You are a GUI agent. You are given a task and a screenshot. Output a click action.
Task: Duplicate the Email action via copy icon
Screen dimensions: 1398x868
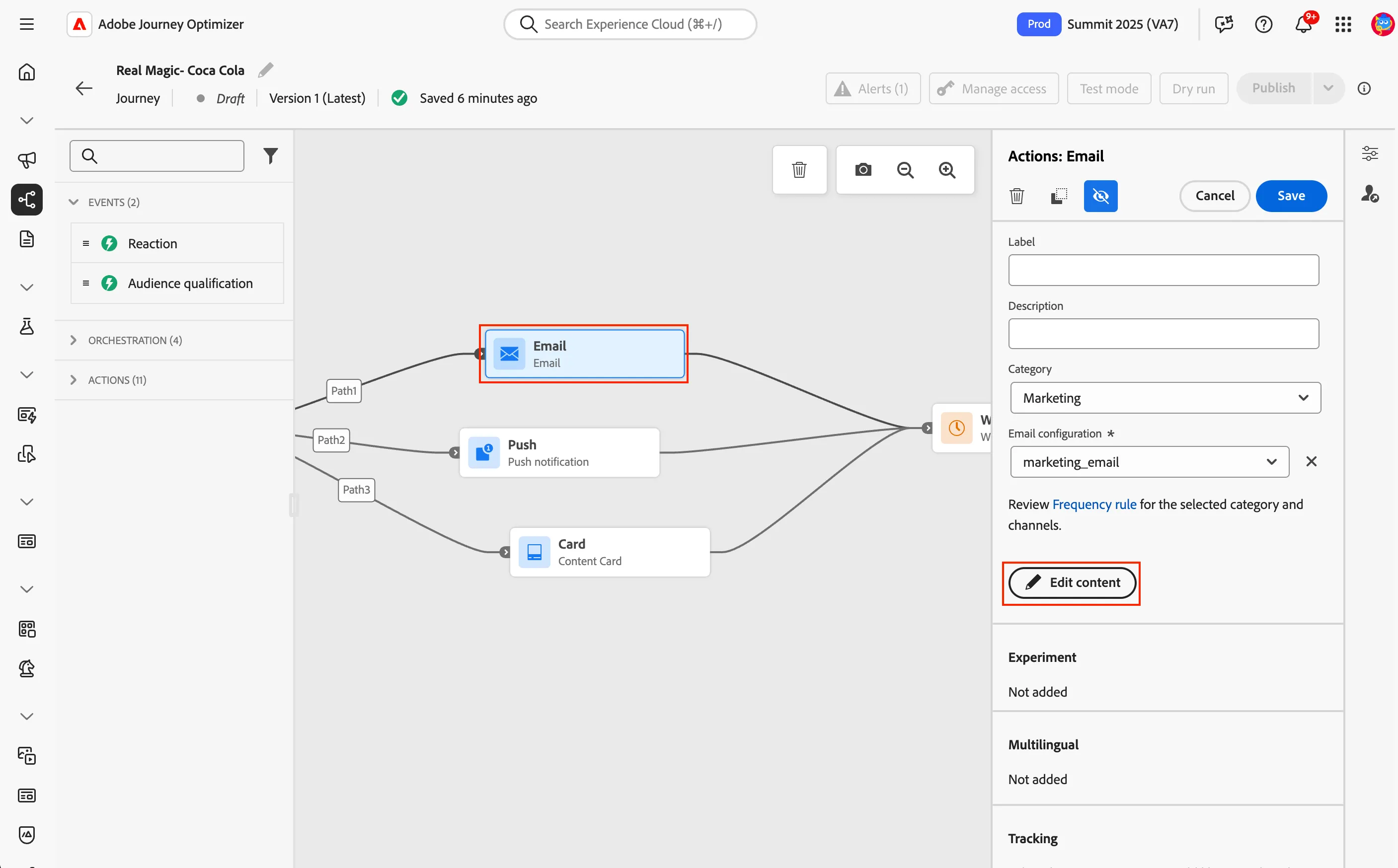point(1059,196)
